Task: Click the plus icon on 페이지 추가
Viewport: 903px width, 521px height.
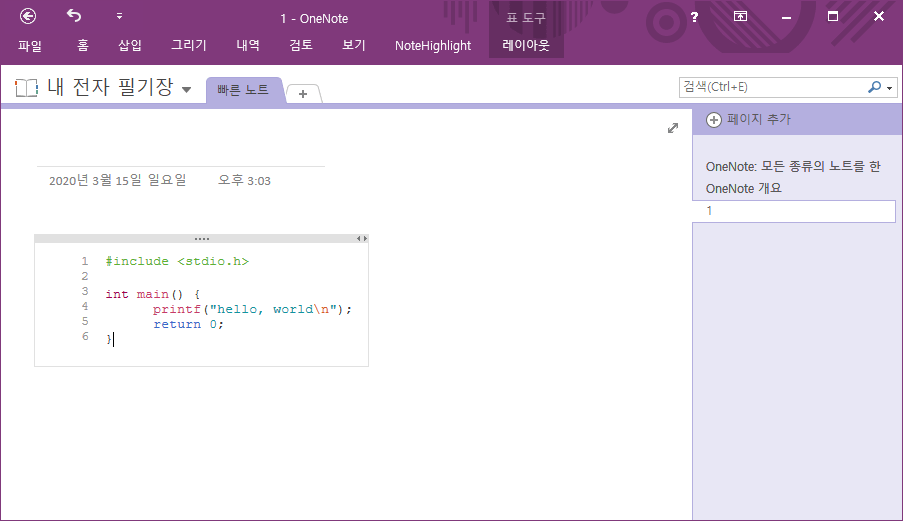Action: click(x=714, y=120)
